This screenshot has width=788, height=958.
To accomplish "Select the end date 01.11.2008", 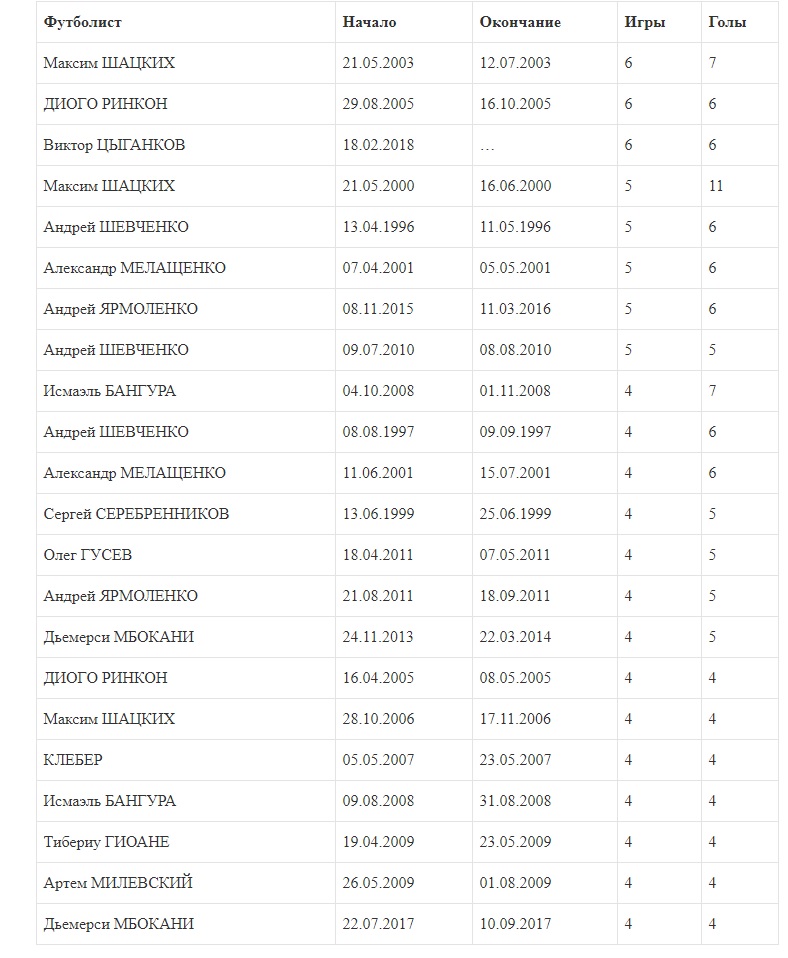I will click(515, 391).
